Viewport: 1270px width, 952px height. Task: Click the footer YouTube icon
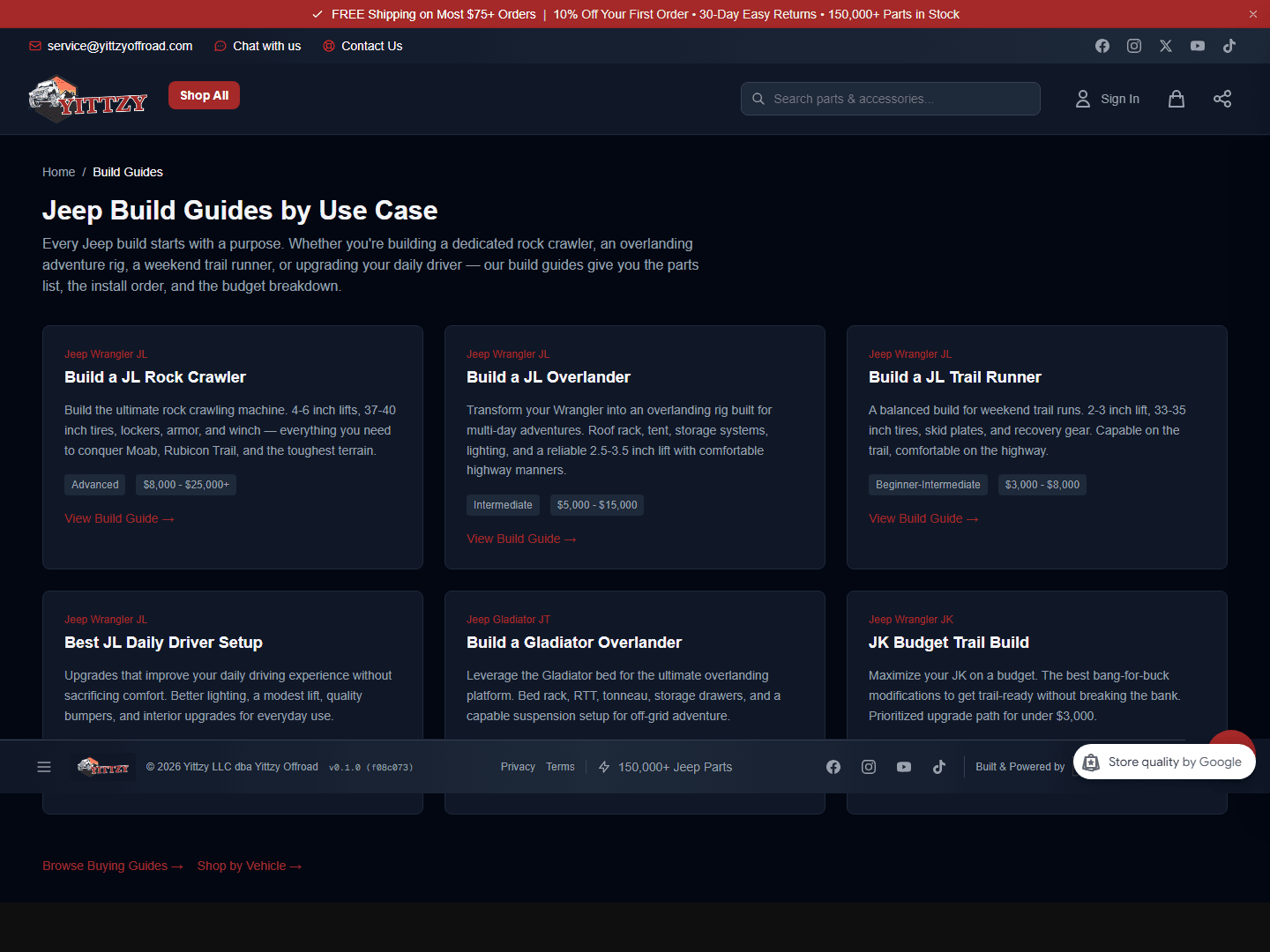click(x=904, y=767)
